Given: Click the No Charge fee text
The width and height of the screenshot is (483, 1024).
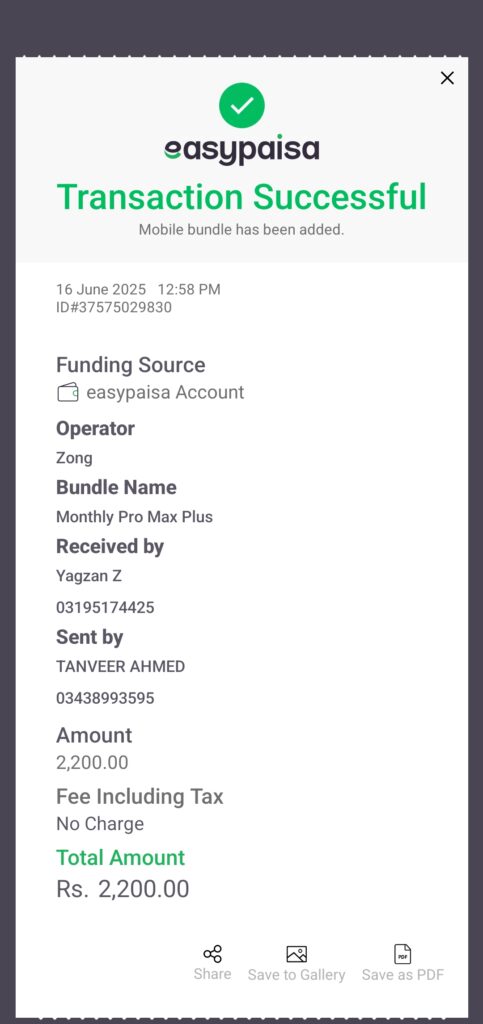Looking at the screenshot, I should [100, 824].
